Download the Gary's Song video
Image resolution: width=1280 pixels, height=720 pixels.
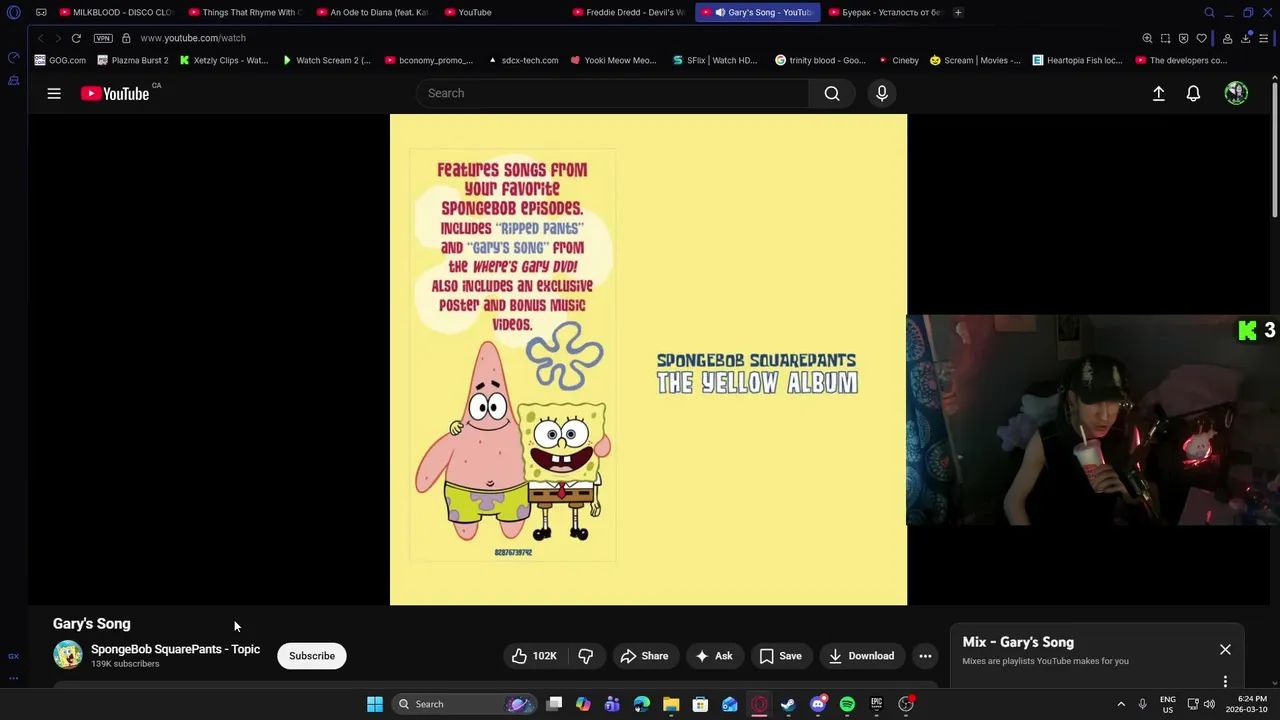click(x=861, y=656)
